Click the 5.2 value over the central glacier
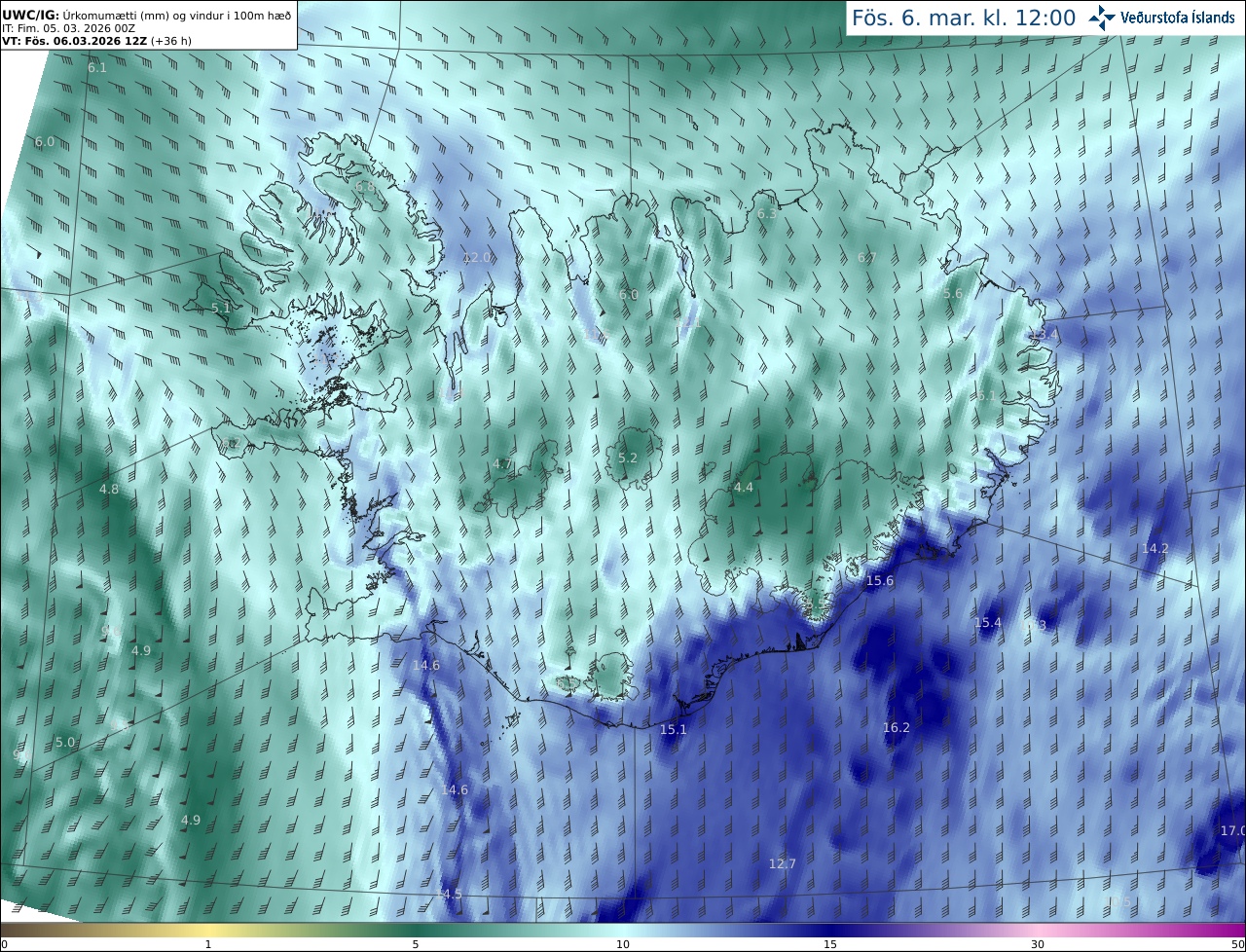This screenshot has width=1246, height=952. click(x=628, y=458)
